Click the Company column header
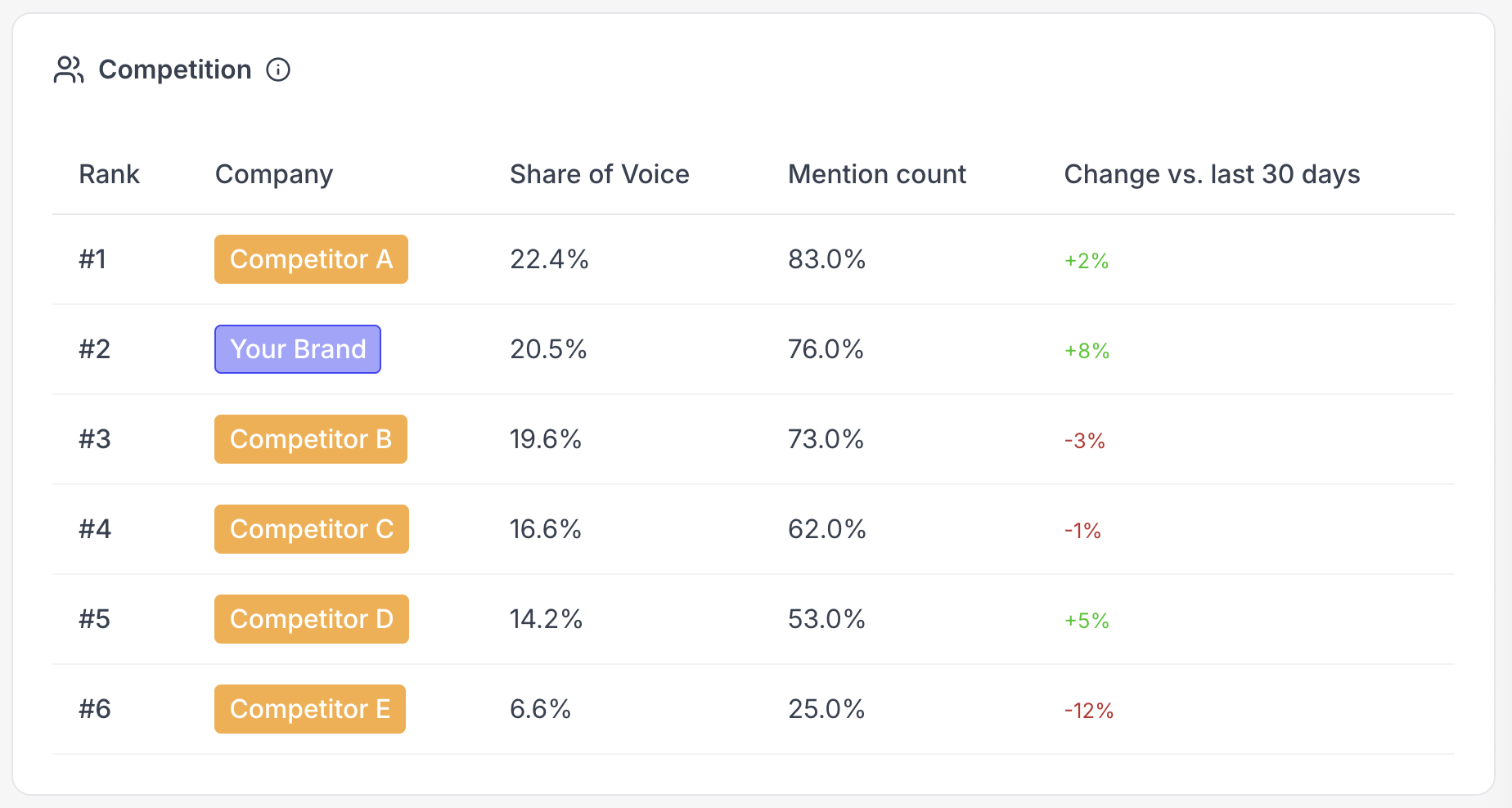The height and width of the screenshot is (808, 1512). coord(274,174)
